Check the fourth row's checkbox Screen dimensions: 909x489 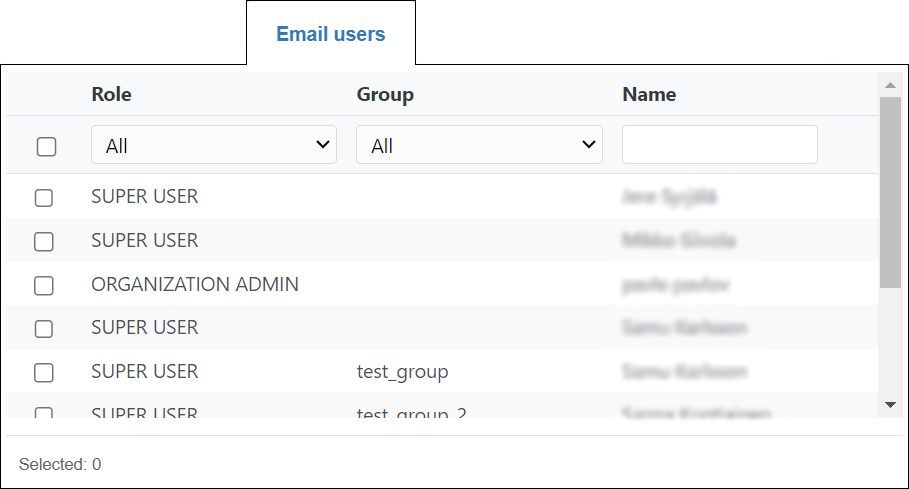tap(44, 328)
